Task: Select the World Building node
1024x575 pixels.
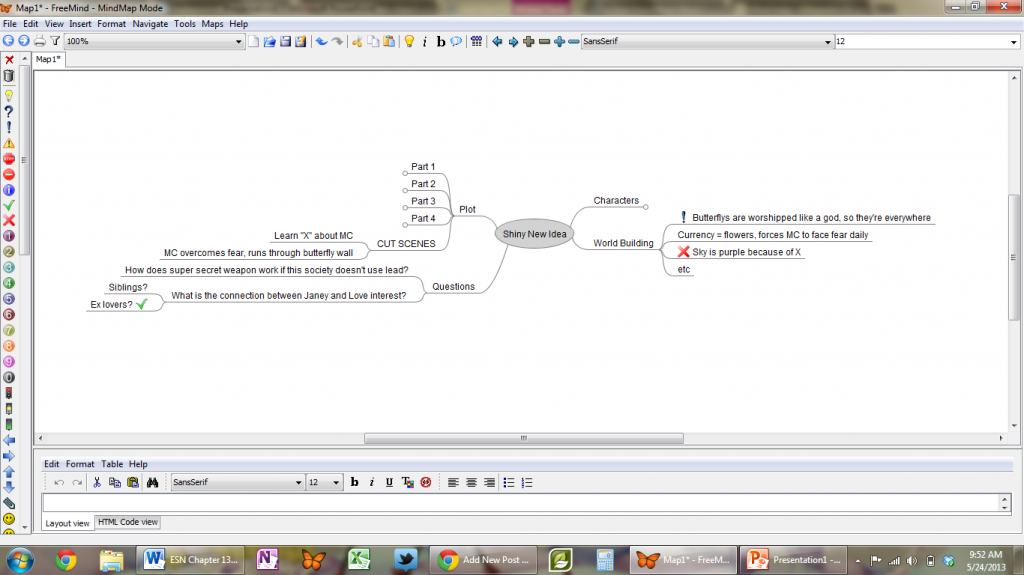Action: pos(623,243)
